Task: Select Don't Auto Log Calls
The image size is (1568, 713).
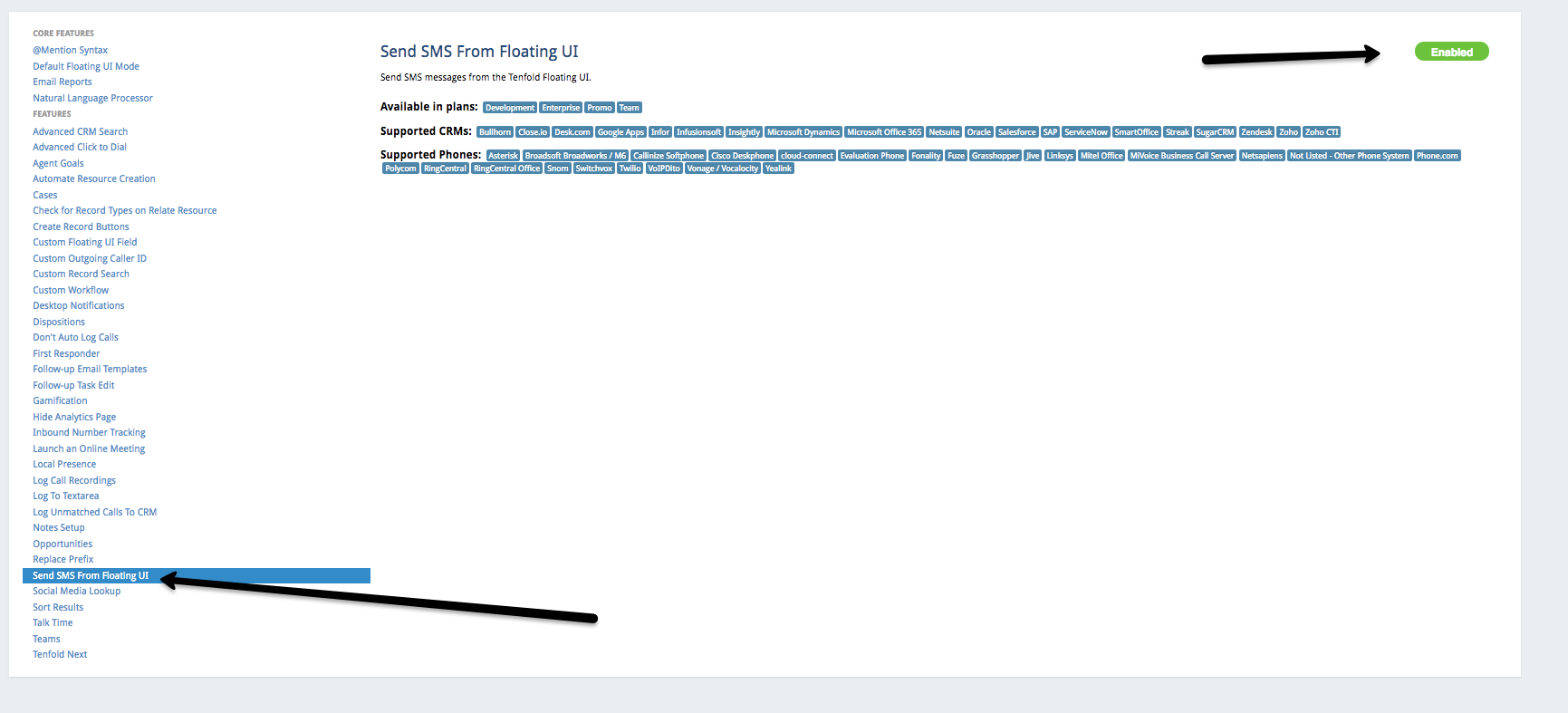Action: (75, 337)
